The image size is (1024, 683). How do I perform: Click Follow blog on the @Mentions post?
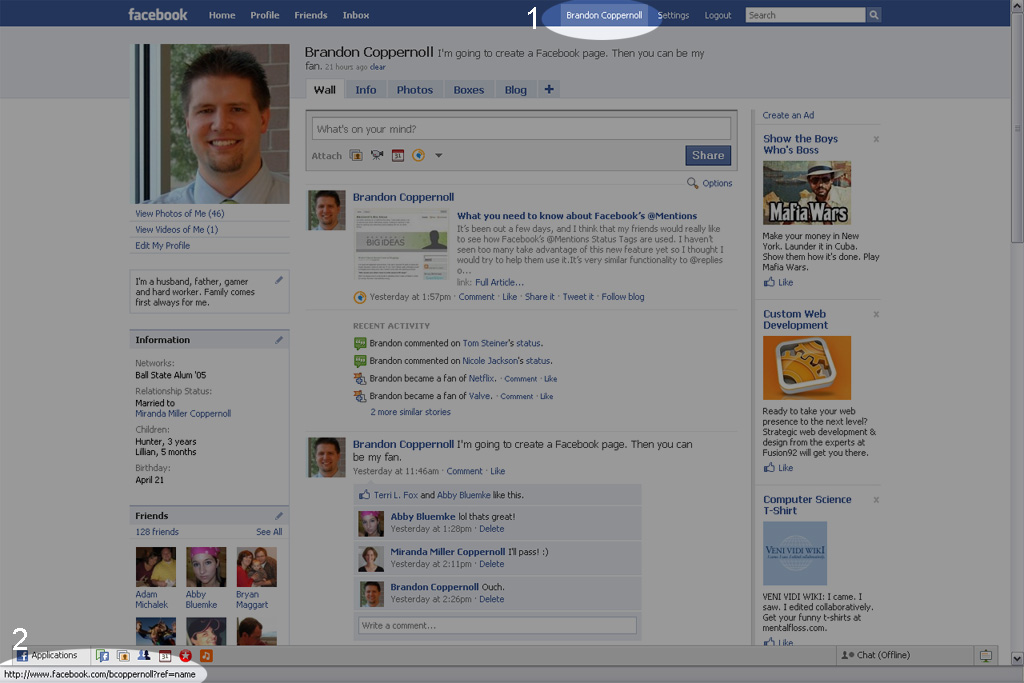click(623, 296)
